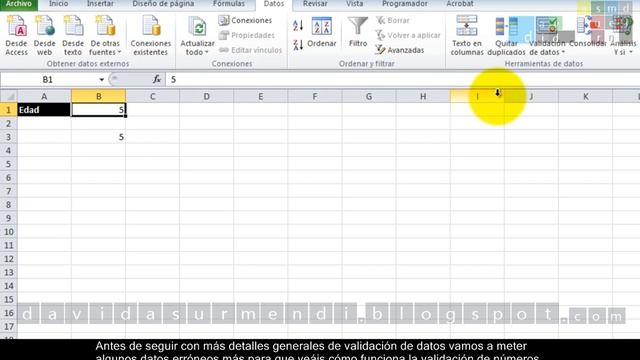This screenshot has width=640, height=360.
Task: Select row 3 header
Action: 9,137
